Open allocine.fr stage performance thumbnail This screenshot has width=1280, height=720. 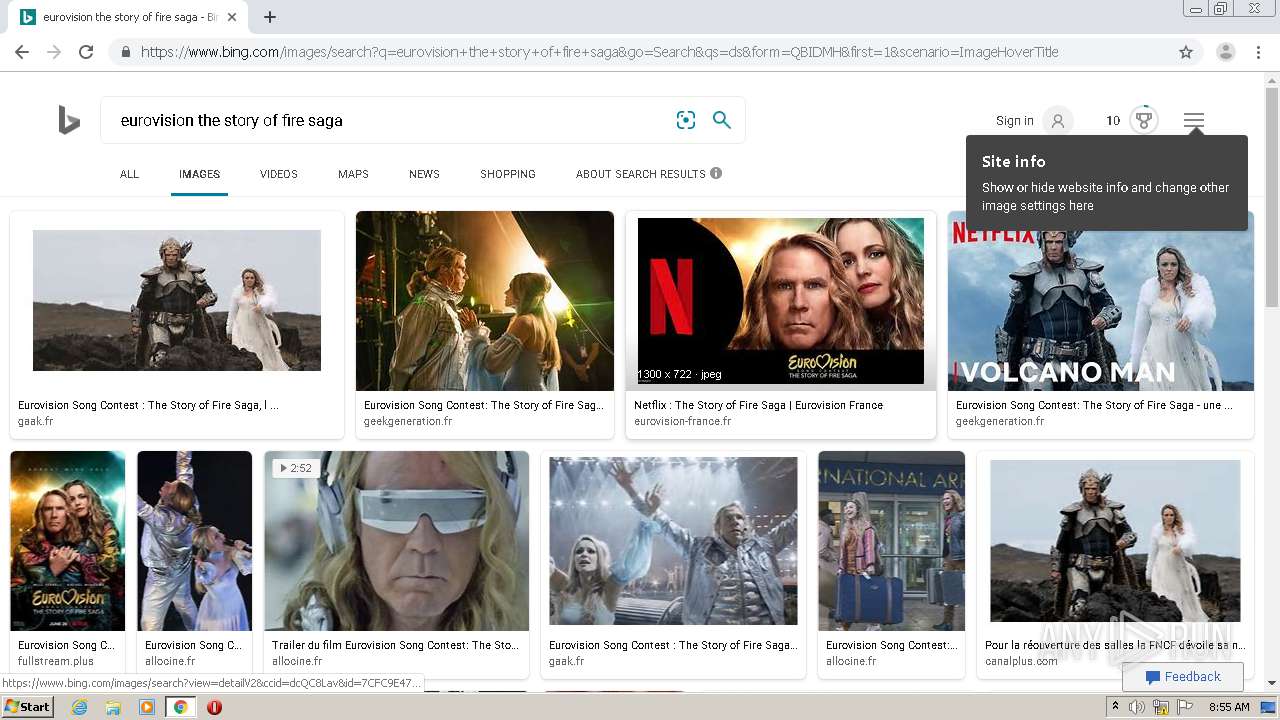point(195,541)
